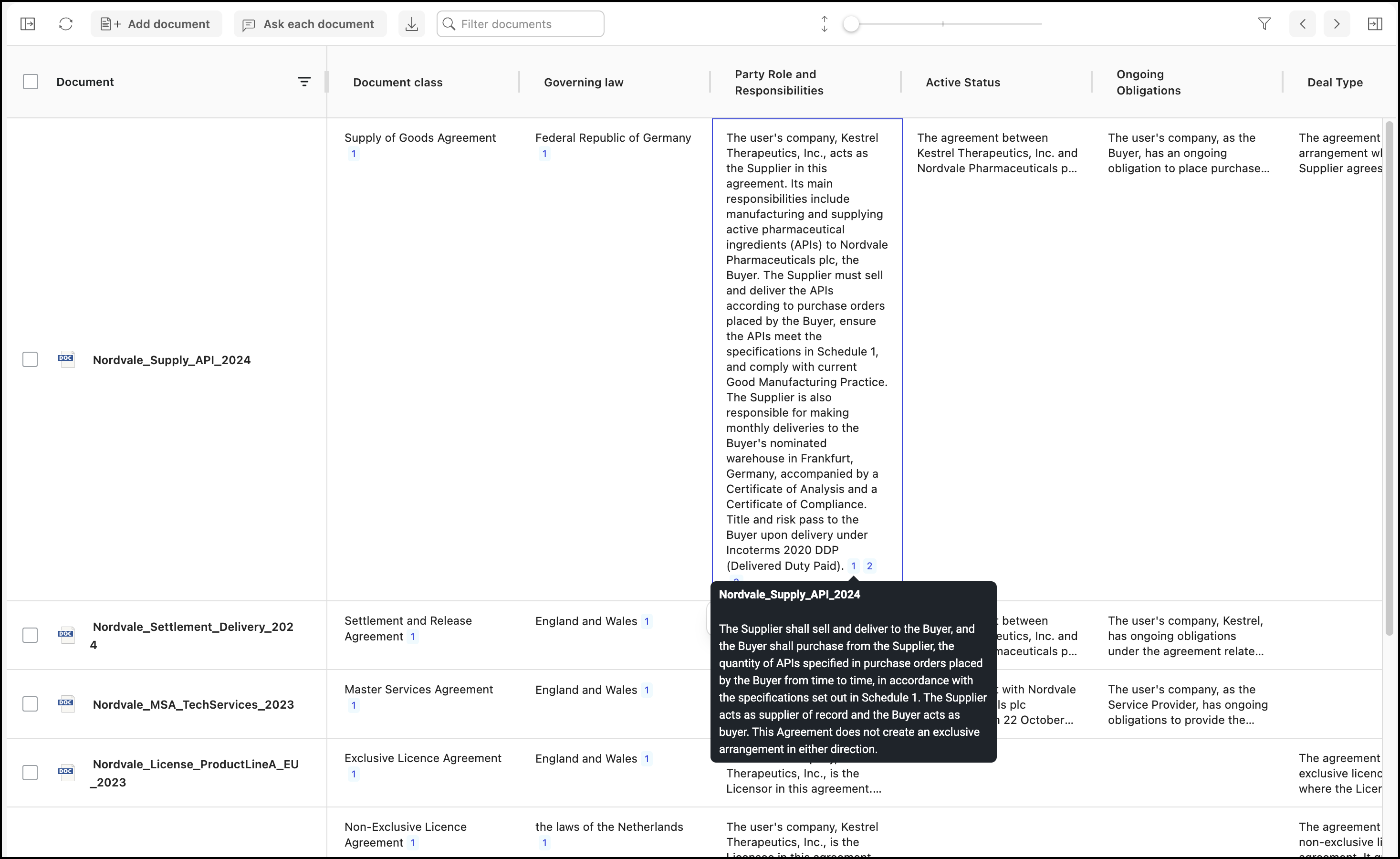Click the vertical scrollbar of the table
The height and width of the screenshot is (859, 1400).
point(1390,378)
